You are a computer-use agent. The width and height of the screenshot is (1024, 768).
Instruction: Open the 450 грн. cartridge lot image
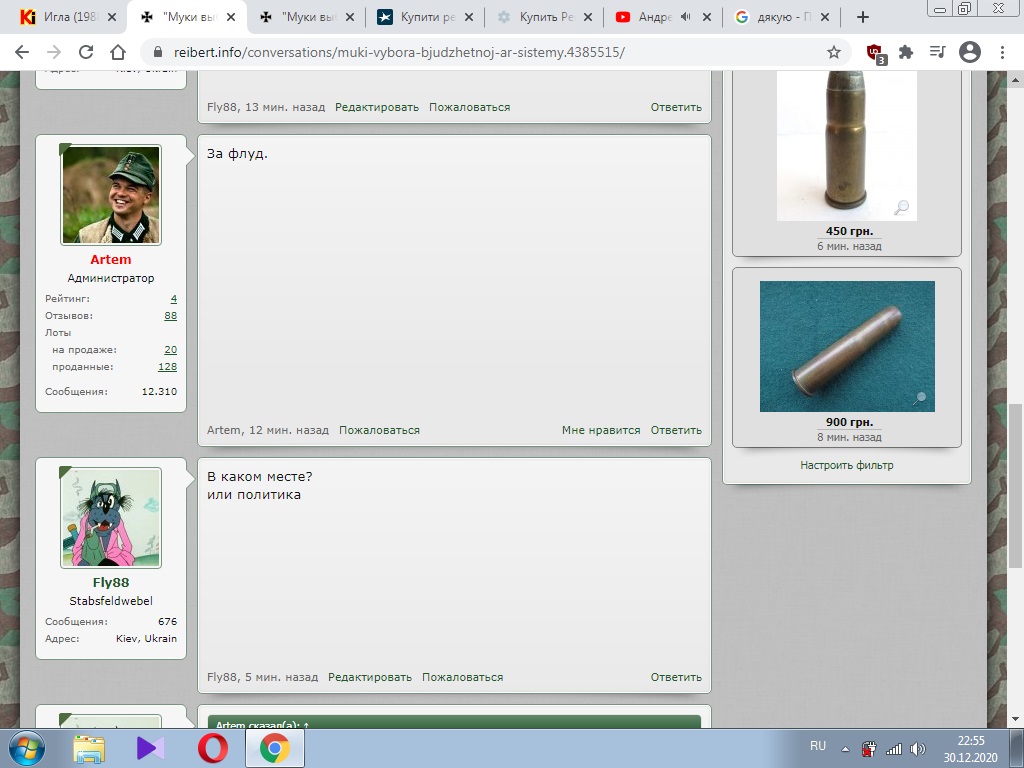click(846, 146)
